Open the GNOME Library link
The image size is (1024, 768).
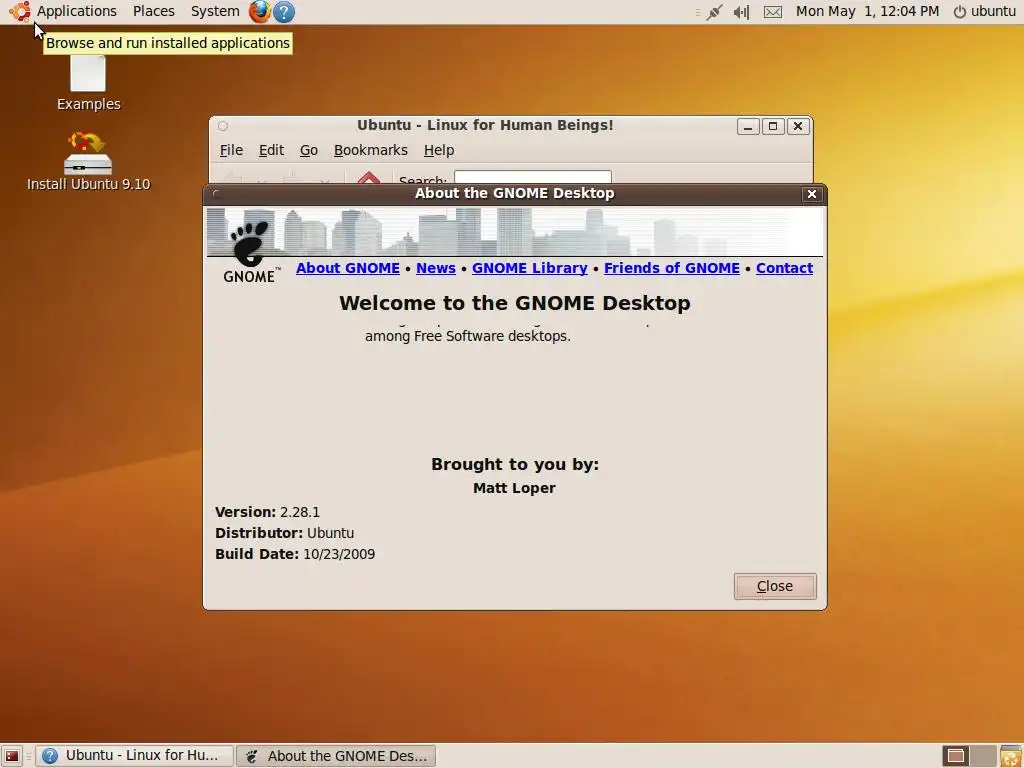pyautogui.click(x=530, y=268)
